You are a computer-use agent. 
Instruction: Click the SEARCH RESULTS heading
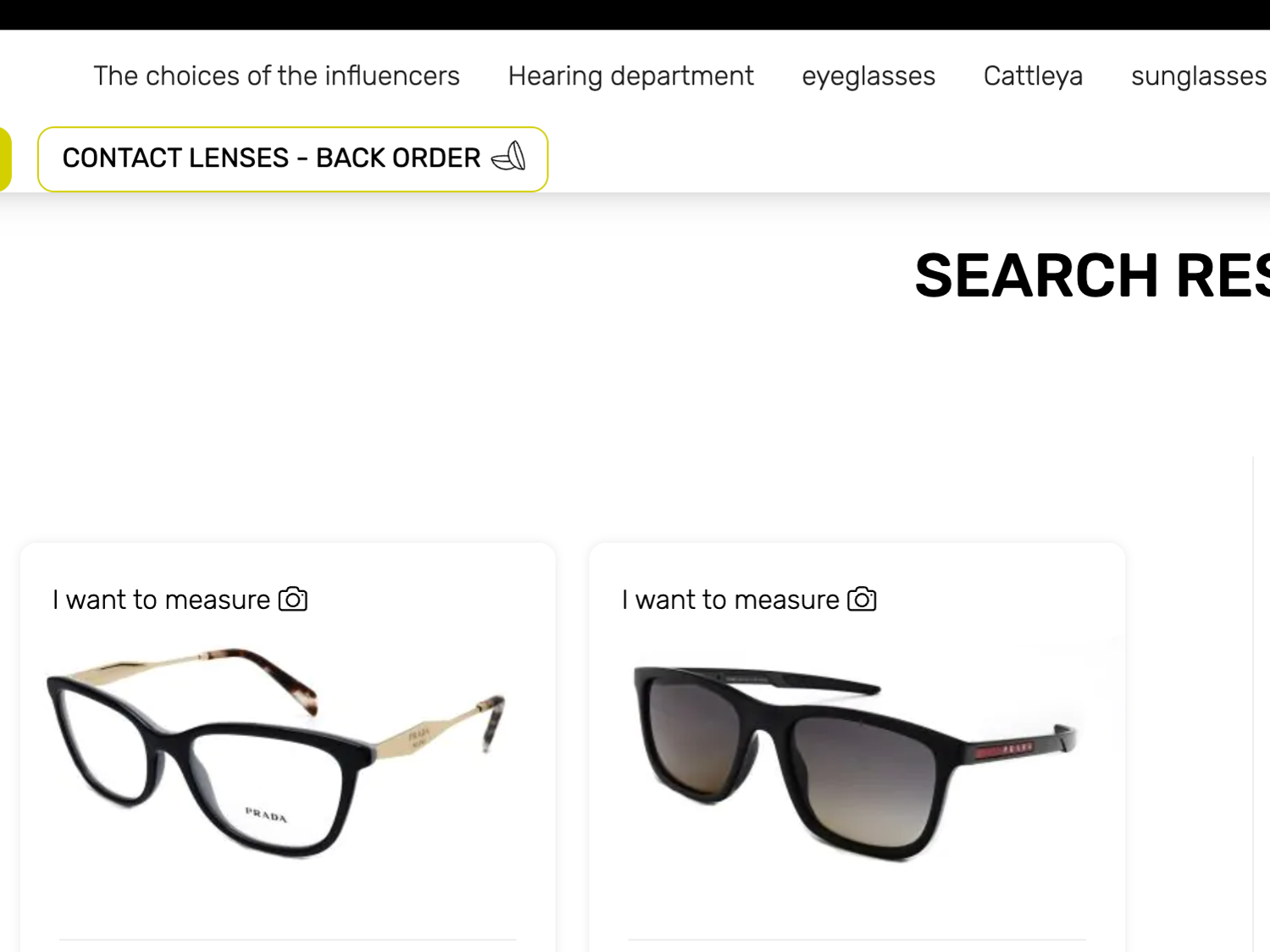coord(1092,276)
